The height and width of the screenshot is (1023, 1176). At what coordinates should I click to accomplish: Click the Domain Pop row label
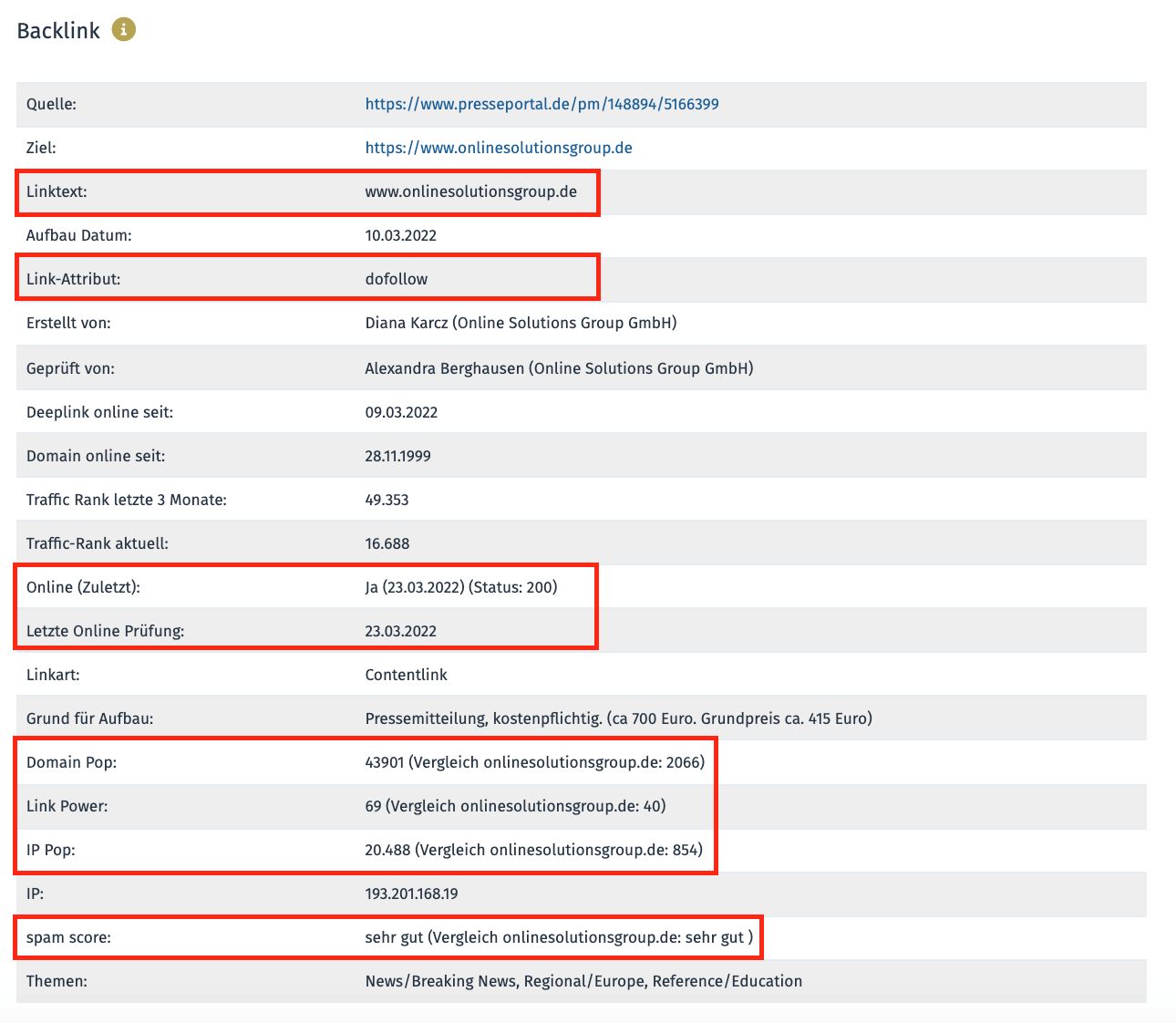coord(71,762)
